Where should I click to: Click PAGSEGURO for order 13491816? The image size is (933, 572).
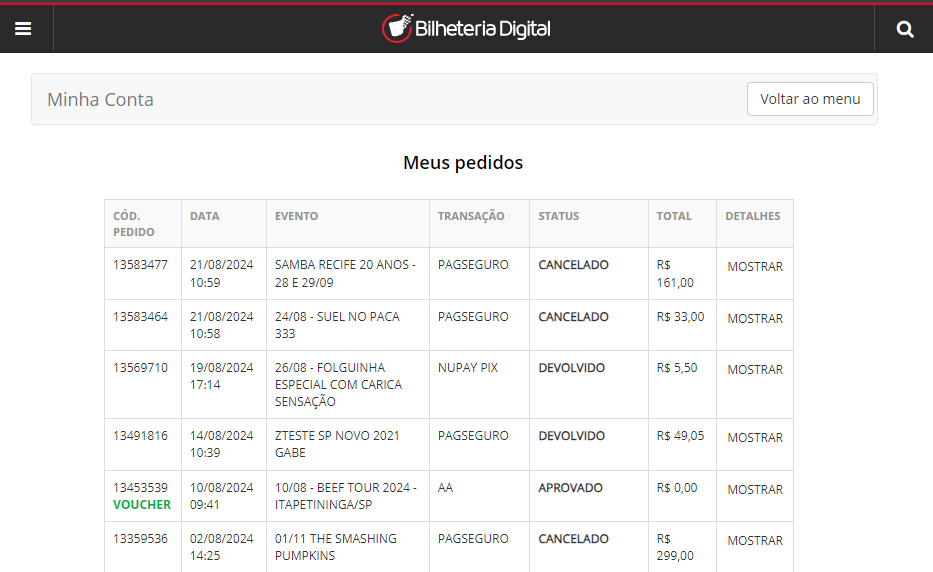point(473,436)
